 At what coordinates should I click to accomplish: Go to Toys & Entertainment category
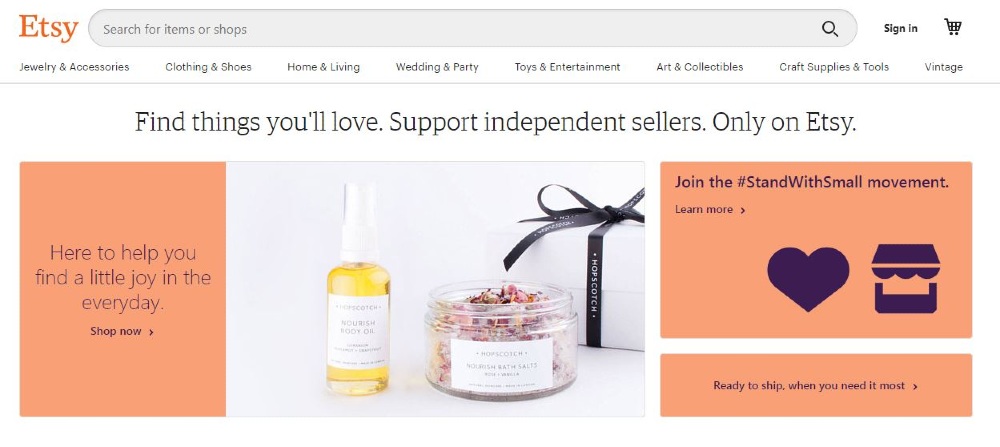pyautogui.click(x=568, y=67)
